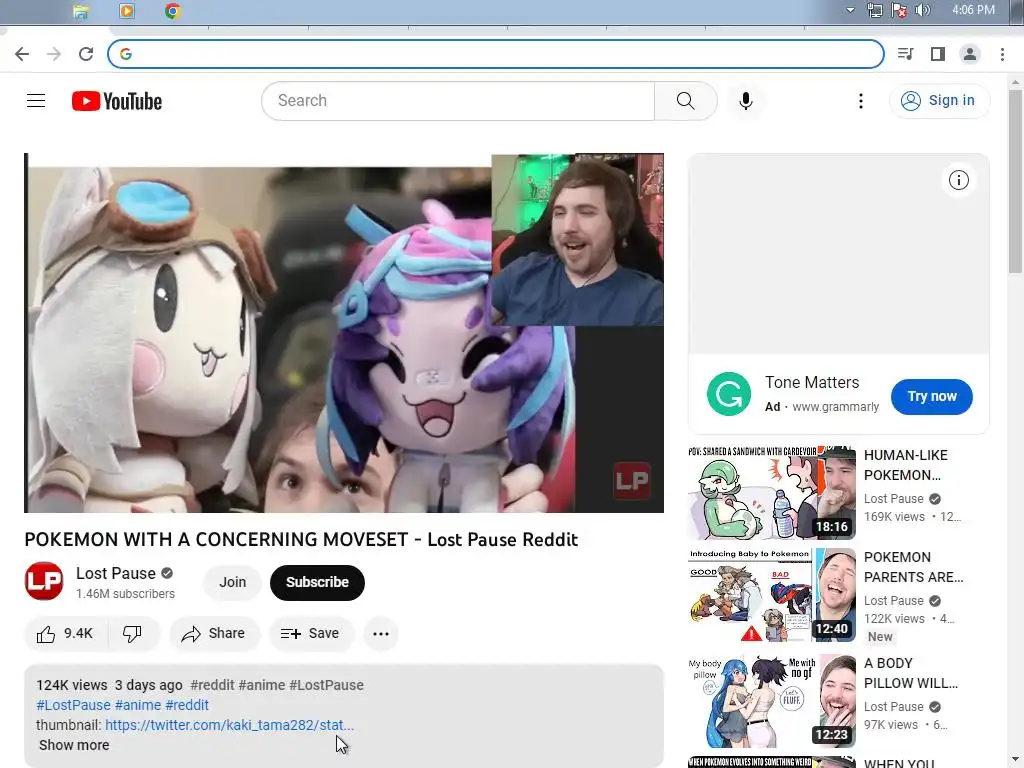The image size is (1024, 768).
Task: Go back with the browser back arrow
Action: click(x=22, y=54)
